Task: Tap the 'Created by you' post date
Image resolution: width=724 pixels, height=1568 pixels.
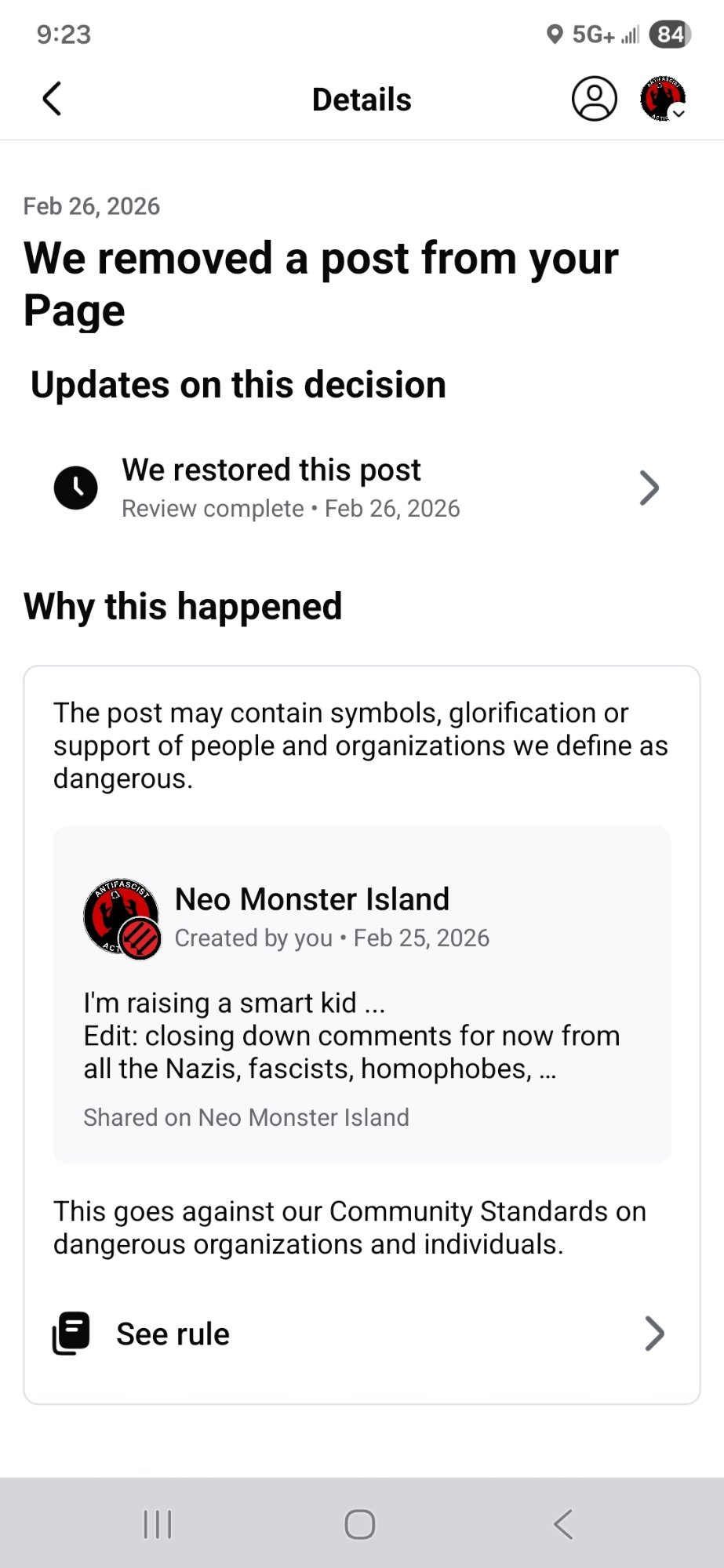Action: point(332,938)
